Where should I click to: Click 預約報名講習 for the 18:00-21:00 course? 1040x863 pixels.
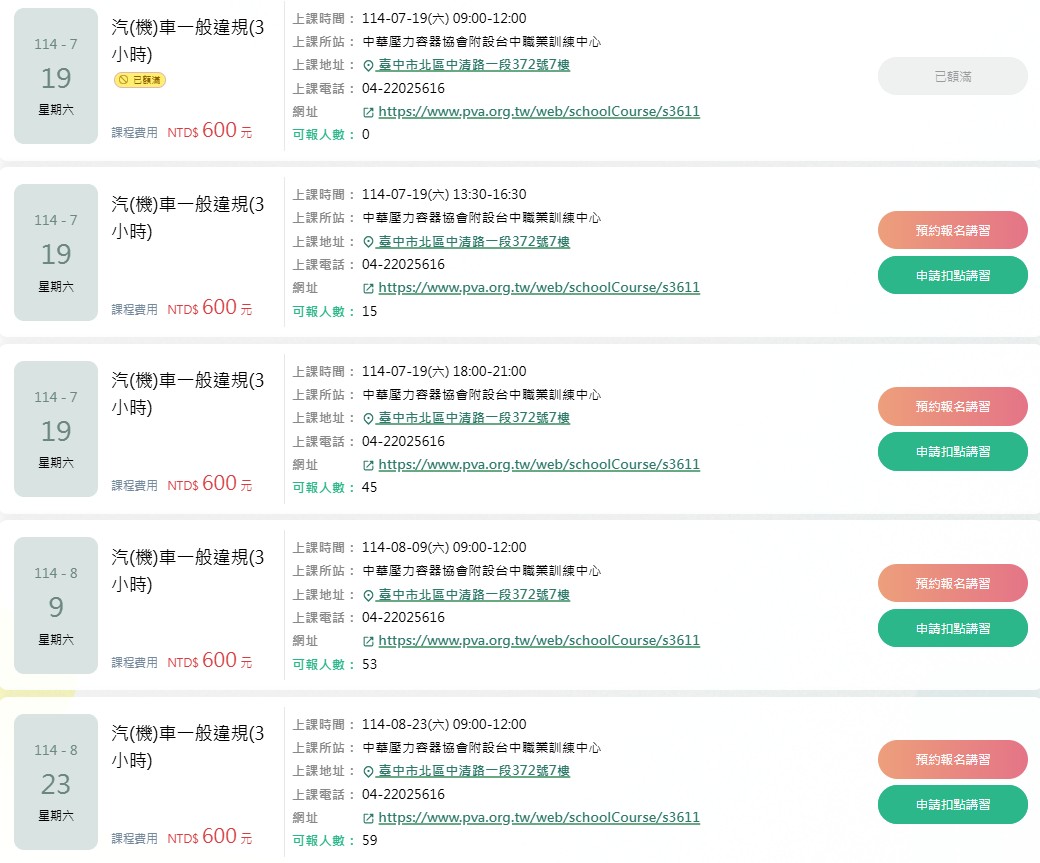(952, 407)
